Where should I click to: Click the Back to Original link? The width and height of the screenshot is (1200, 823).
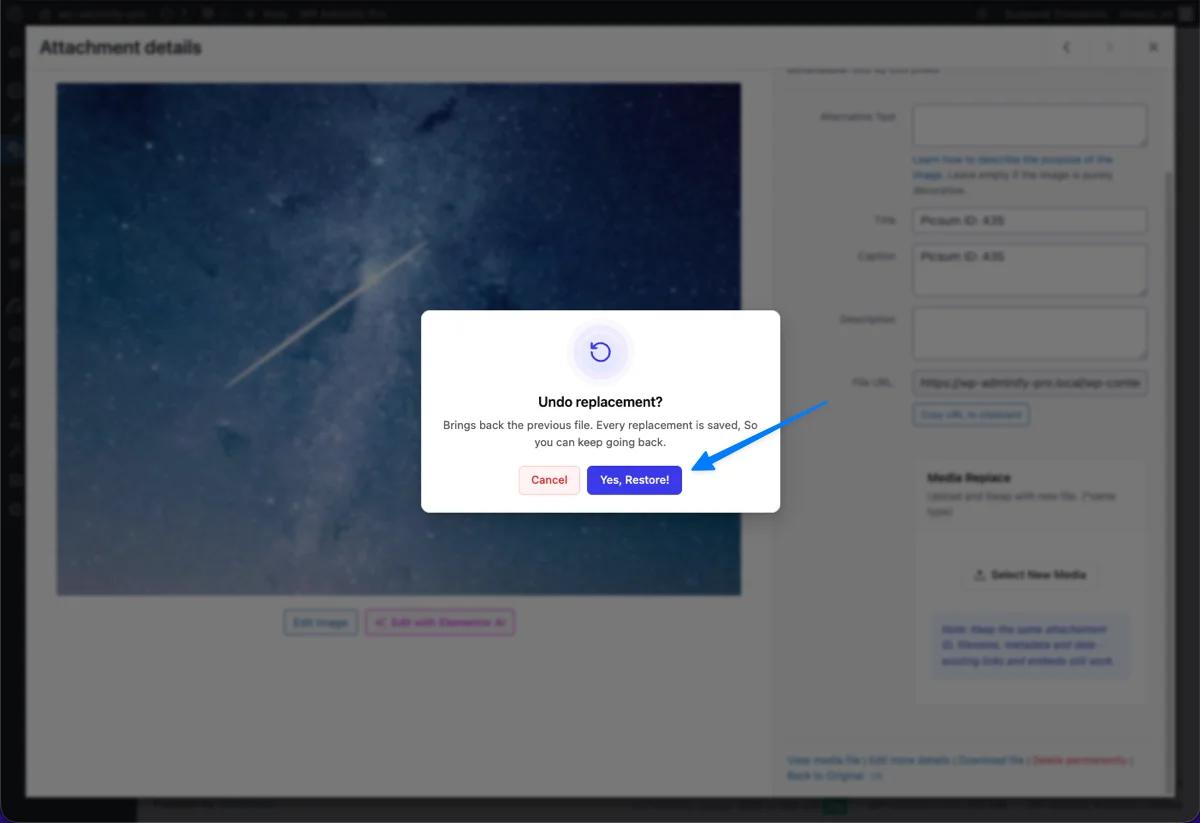coord(825,776)
